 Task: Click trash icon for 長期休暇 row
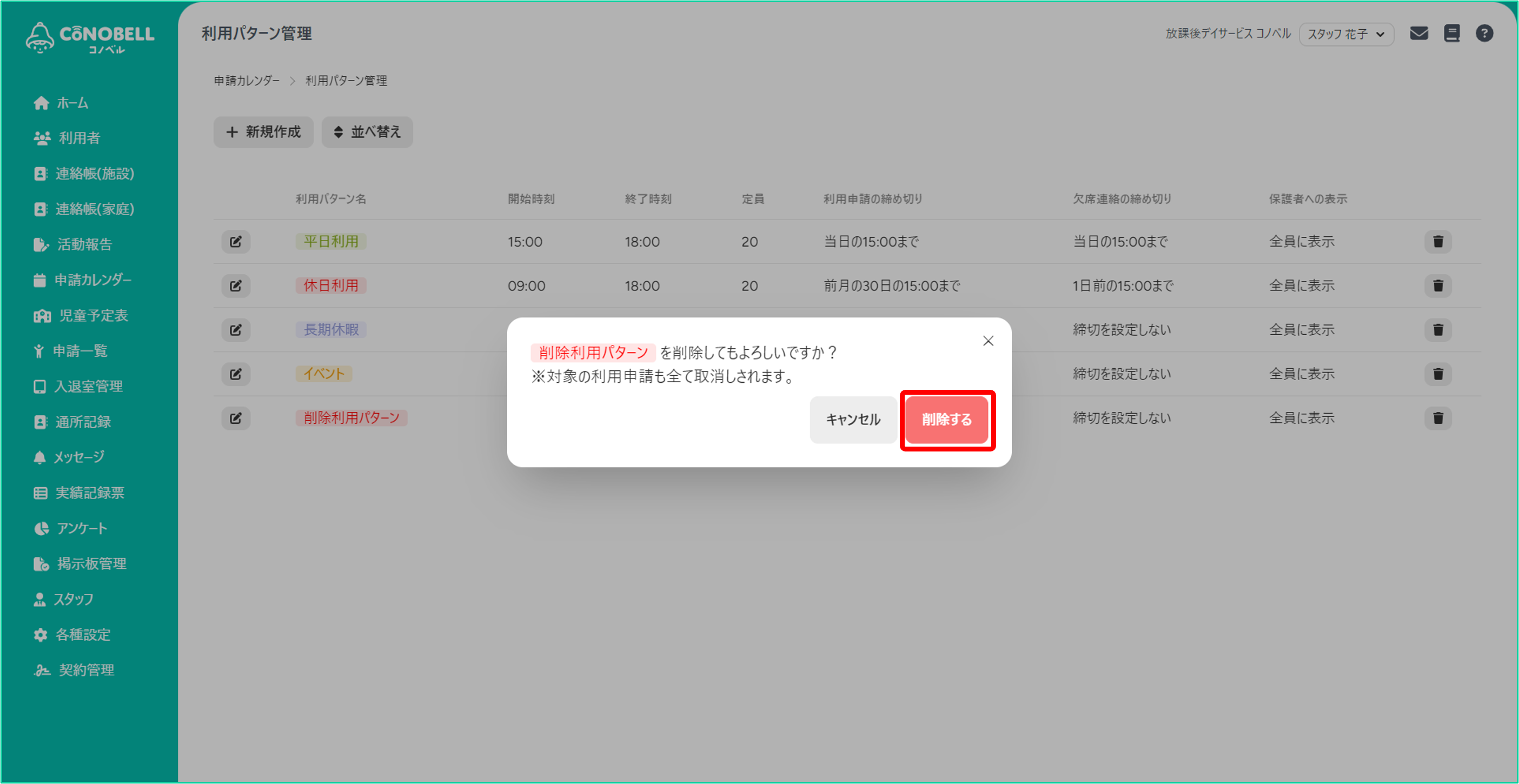tap(1438, 330)
